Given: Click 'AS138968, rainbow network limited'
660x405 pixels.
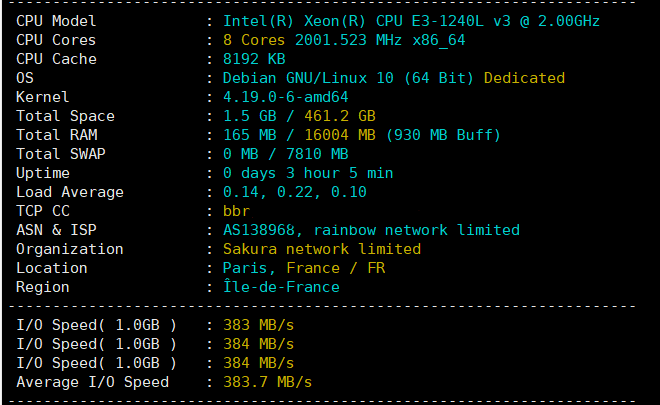Looking at the screenshot, I should point(371,230).
